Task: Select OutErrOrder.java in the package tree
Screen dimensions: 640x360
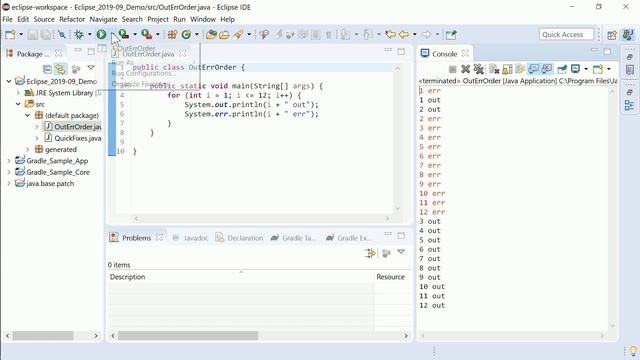Action: coord(73,127)
